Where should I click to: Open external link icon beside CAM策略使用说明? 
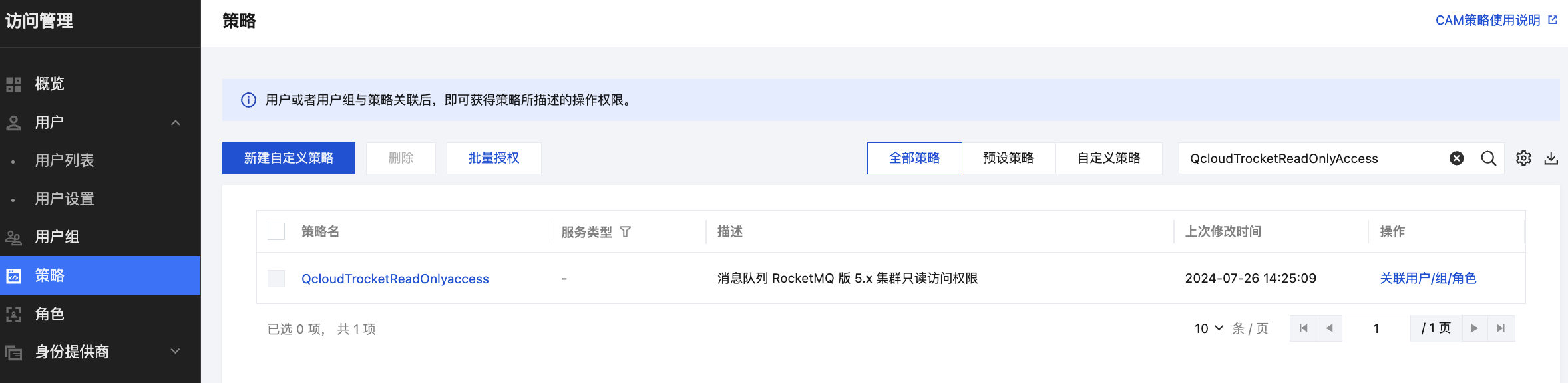(x=1553, y=20)
